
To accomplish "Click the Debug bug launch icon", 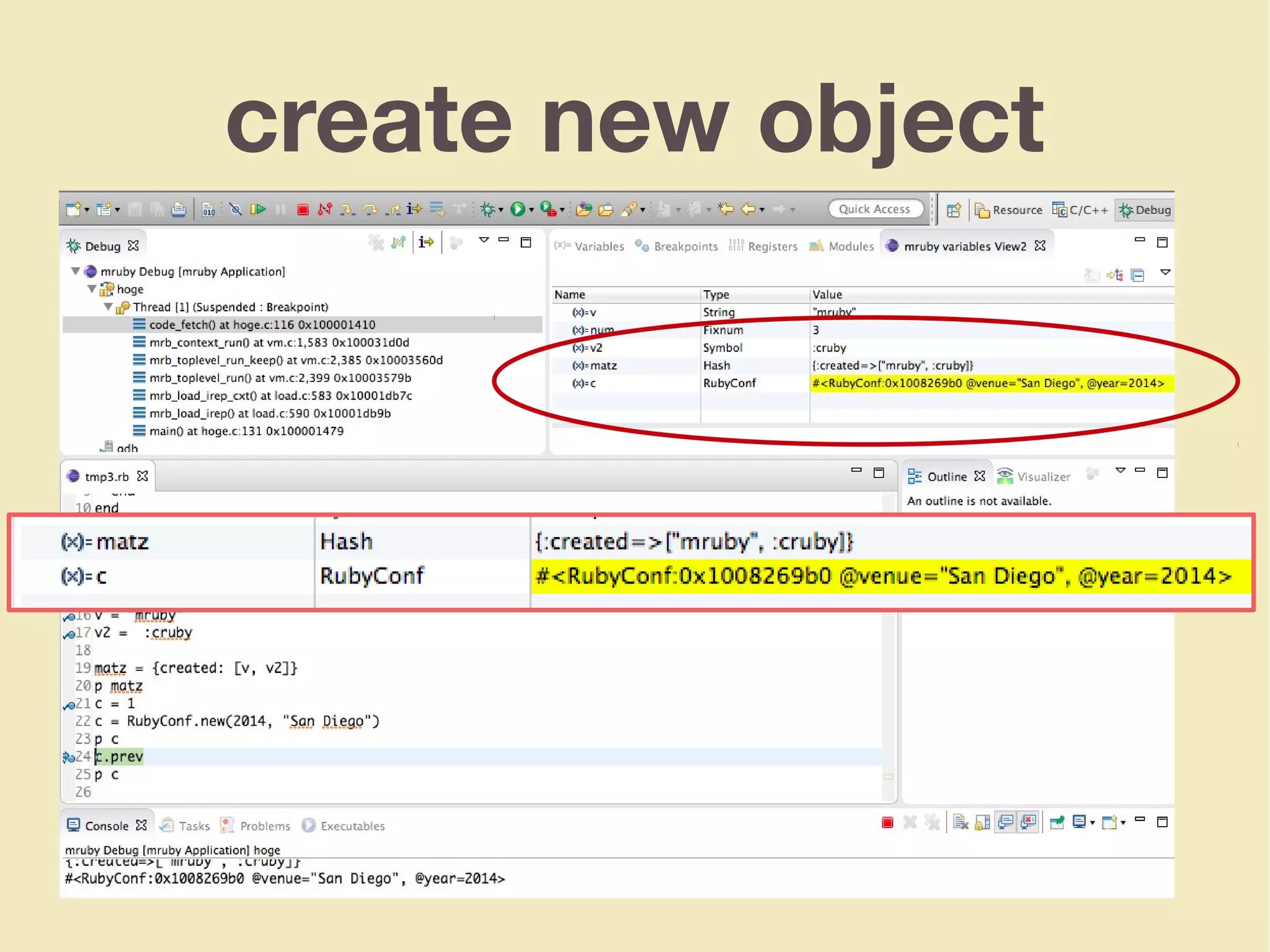I will pos(488,210).
